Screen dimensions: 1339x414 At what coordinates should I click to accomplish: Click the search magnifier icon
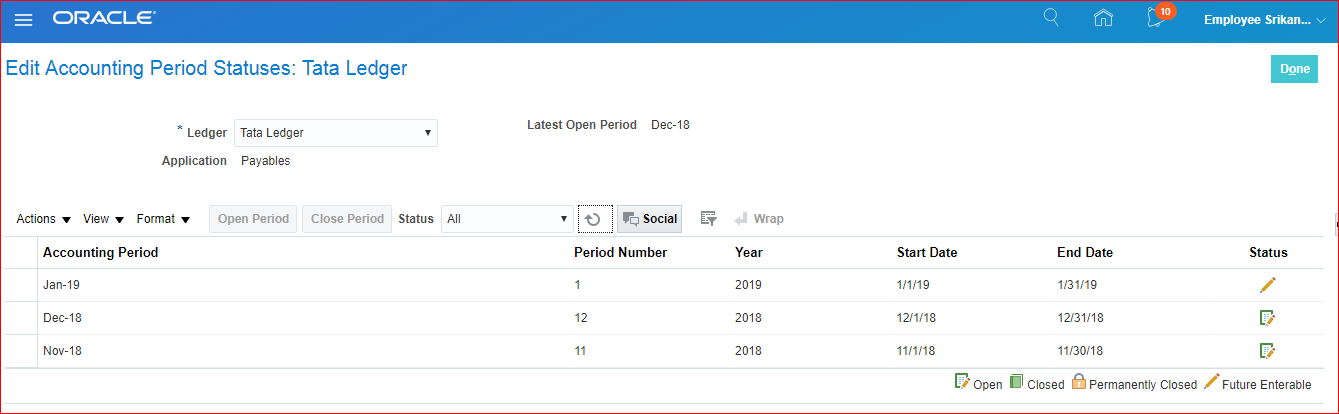1051,18
